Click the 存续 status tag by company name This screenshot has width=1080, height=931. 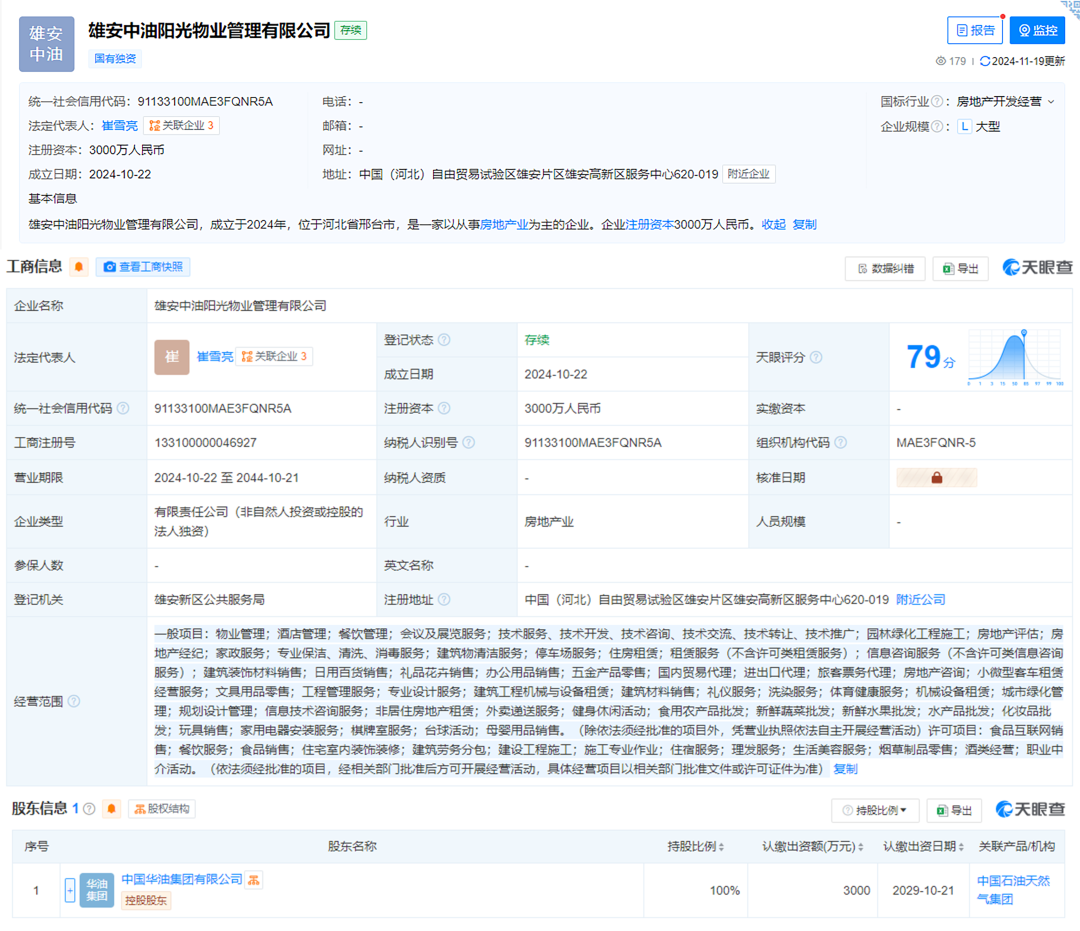coord(351,30)
